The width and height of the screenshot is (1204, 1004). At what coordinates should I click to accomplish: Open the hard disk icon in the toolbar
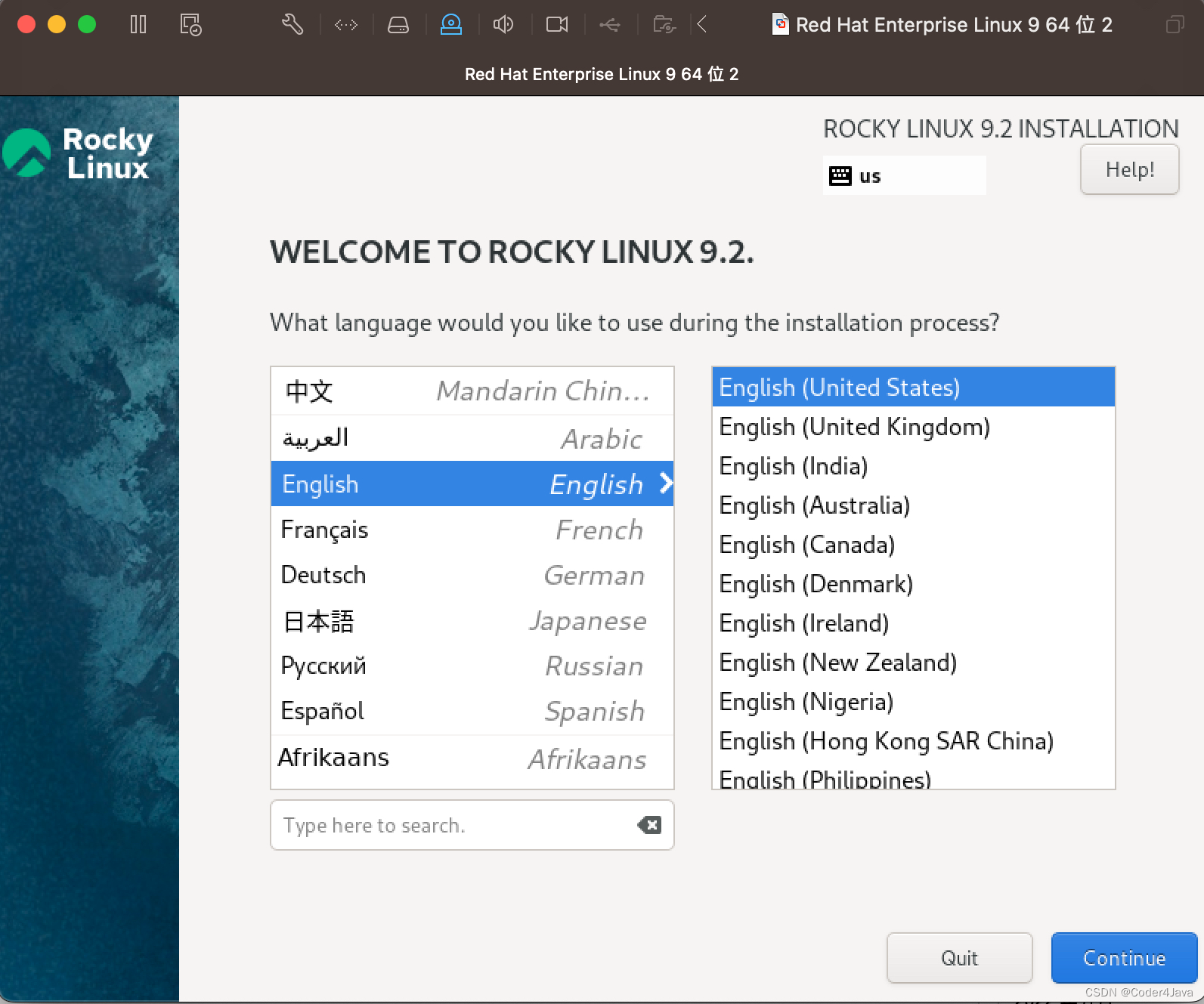tap(398, 25)
